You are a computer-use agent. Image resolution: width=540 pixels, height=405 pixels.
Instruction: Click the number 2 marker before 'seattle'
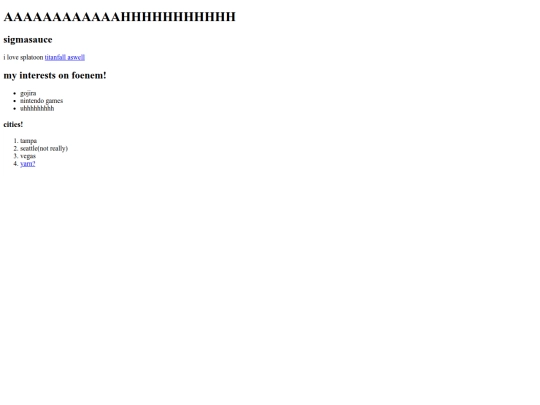(15, 148)
